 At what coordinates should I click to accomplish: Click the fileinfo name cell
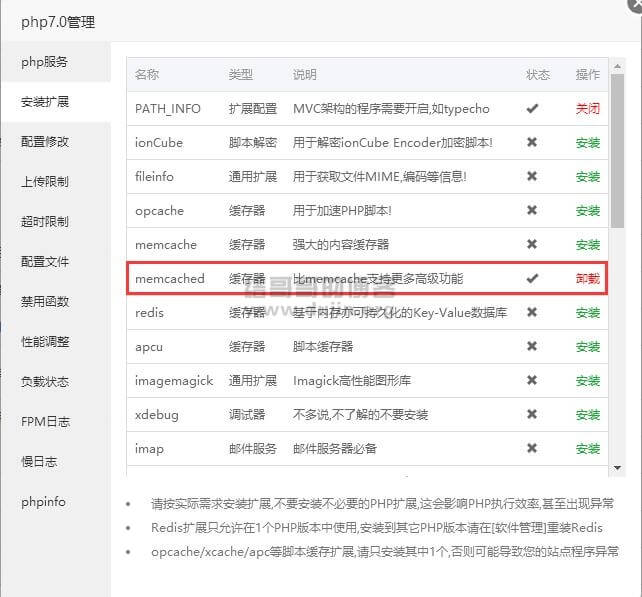point(154,176)
